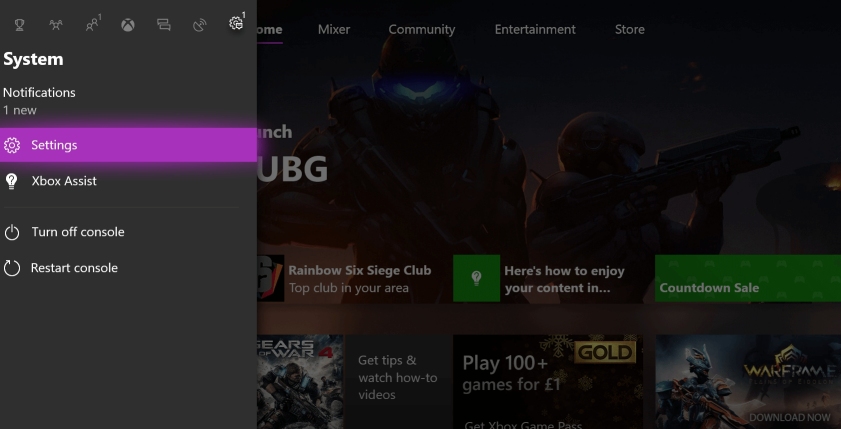Image resolution: width=841 pixels, height=429 pixels.
Task: Switch to the Mixer tab
Action: pyautogui.click(x=334, y=29)
